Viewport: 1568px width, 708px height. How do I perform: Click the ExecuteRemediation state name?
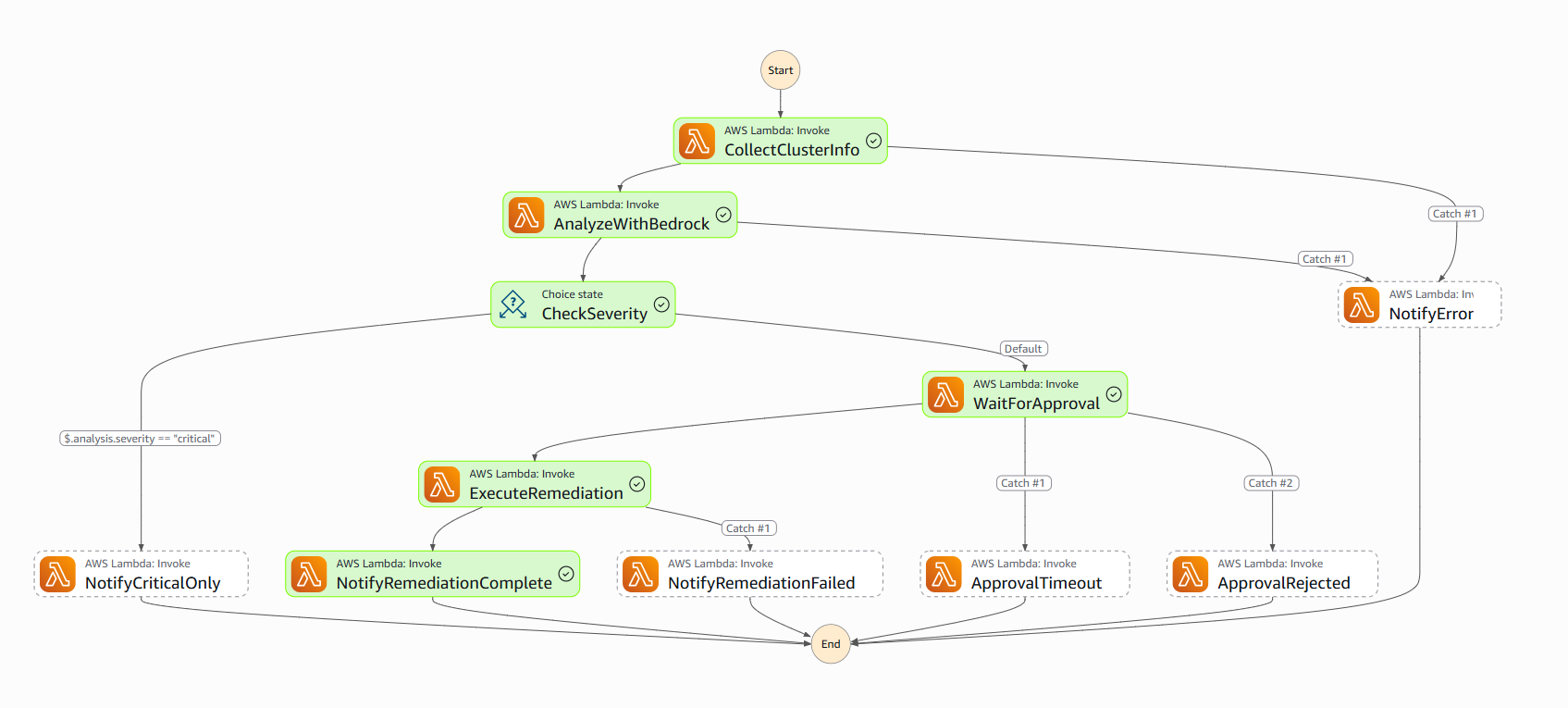click(x=546, y=493)
